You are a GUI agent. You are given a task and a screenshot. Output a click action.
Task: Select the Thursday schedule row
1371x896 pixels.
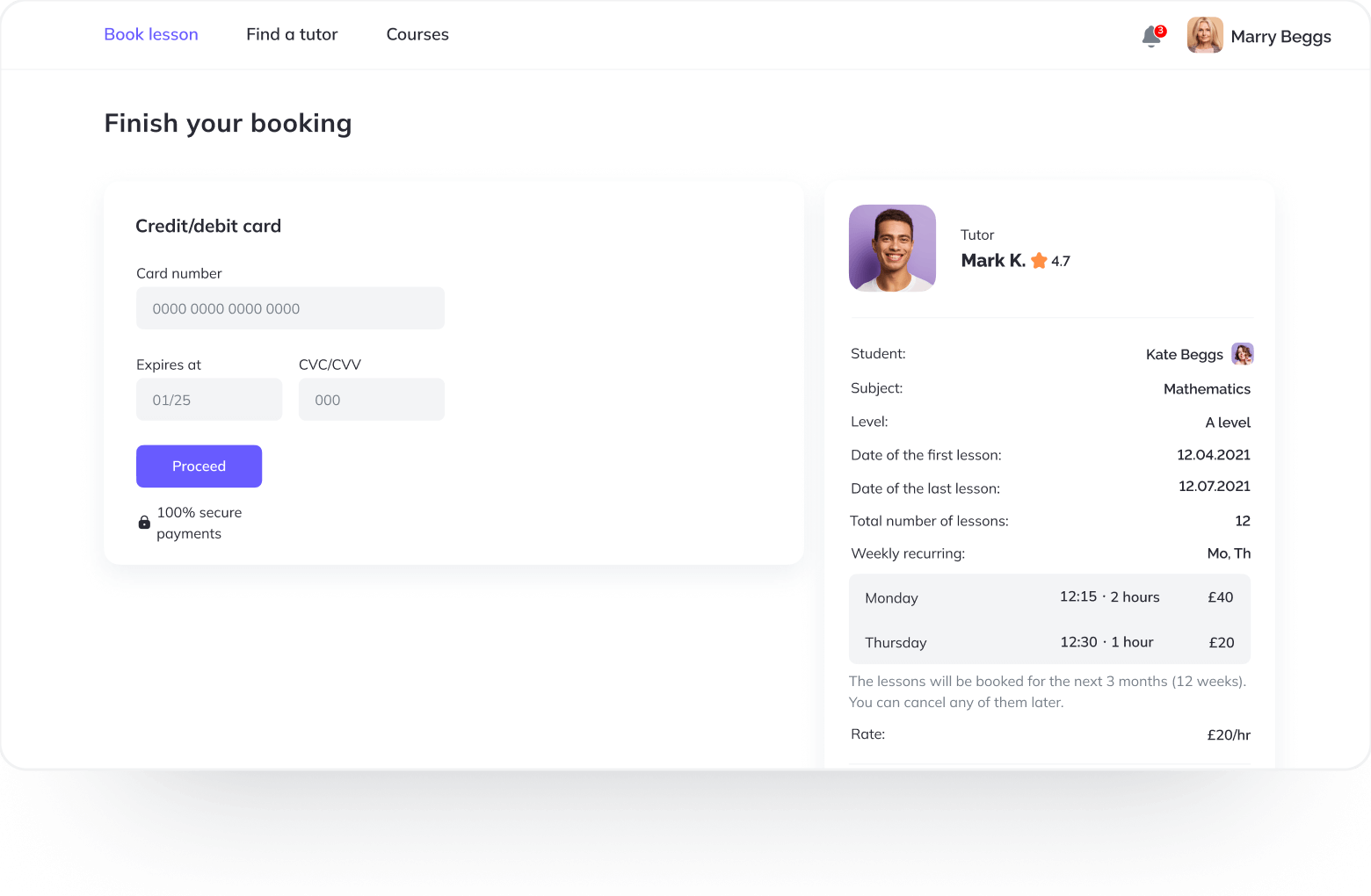point(1049,642)
